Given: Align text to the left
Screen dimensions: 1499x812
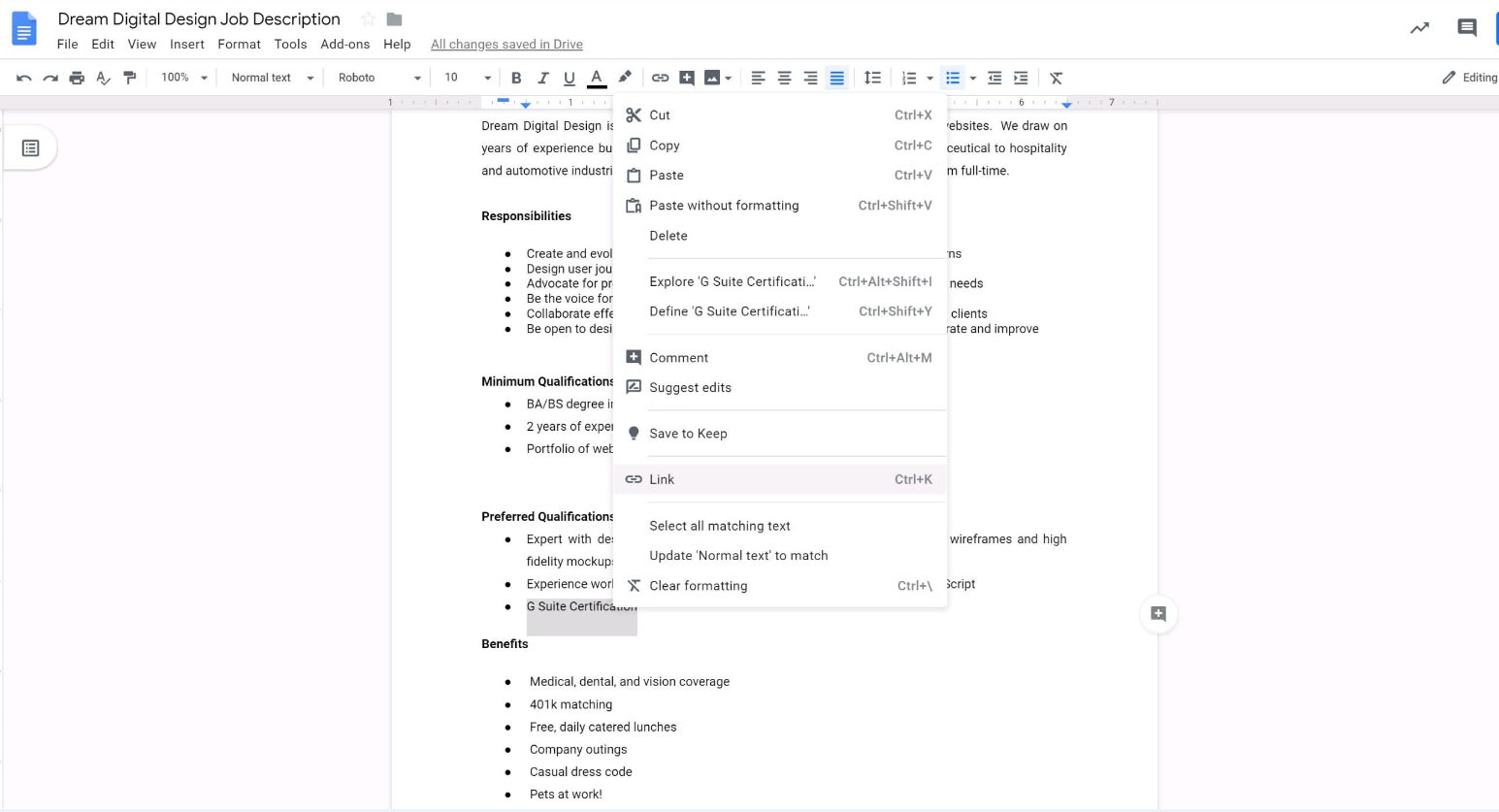Looking at the screenshot, I should (758, 78).
